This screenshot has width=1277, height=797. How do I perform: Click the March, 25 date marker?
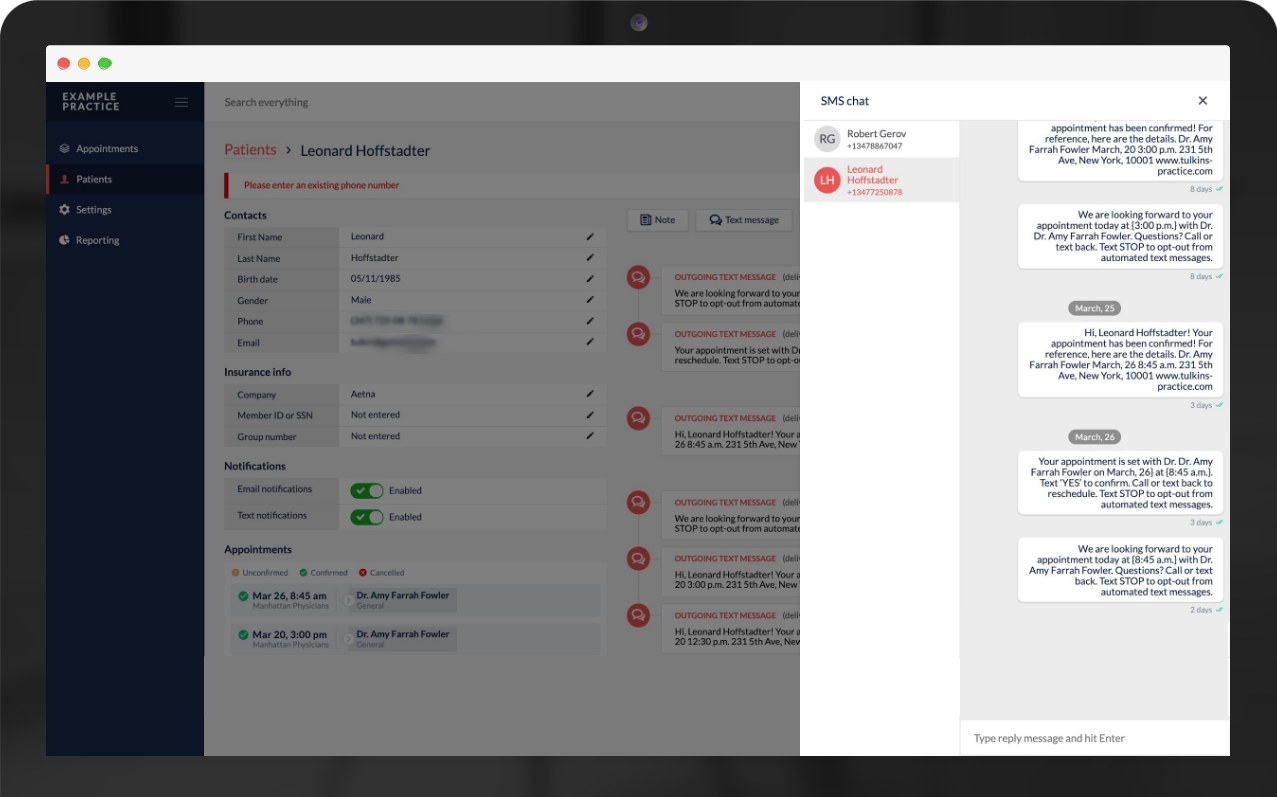tap(1095, 308)
